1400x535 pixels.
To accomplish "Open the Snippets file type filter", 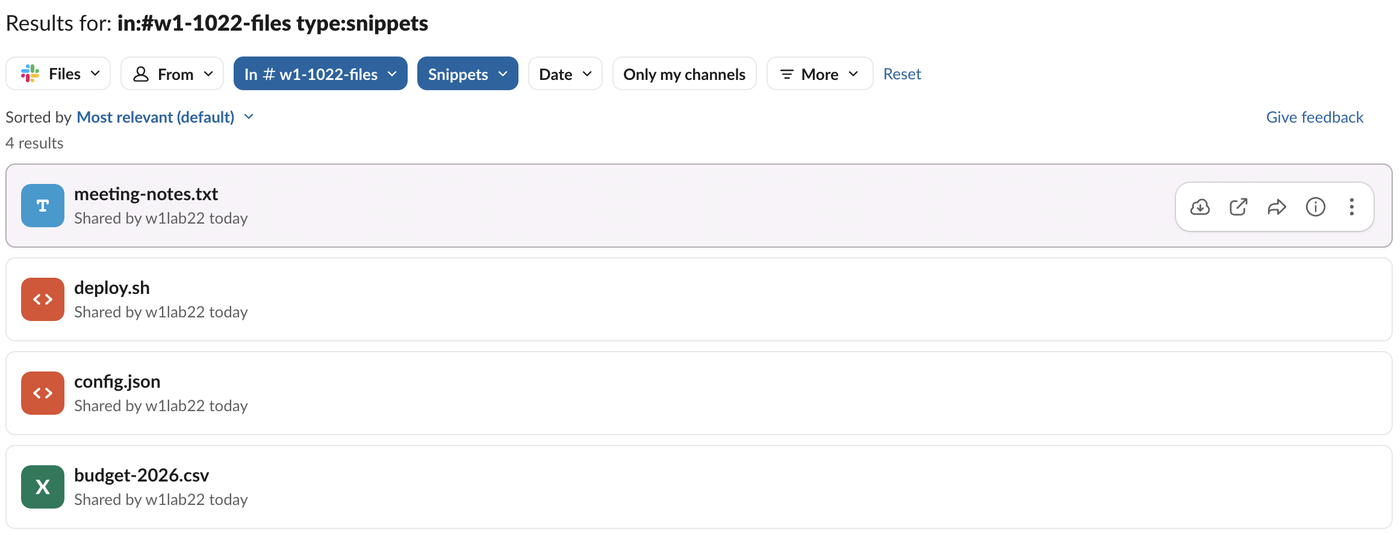I will [x=467, y=74].
